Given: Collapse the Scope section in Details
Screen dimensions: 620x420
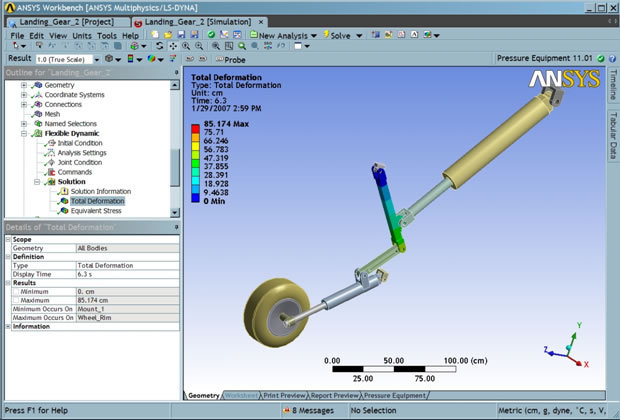Looking at the screenshot, I should (6, 239).
